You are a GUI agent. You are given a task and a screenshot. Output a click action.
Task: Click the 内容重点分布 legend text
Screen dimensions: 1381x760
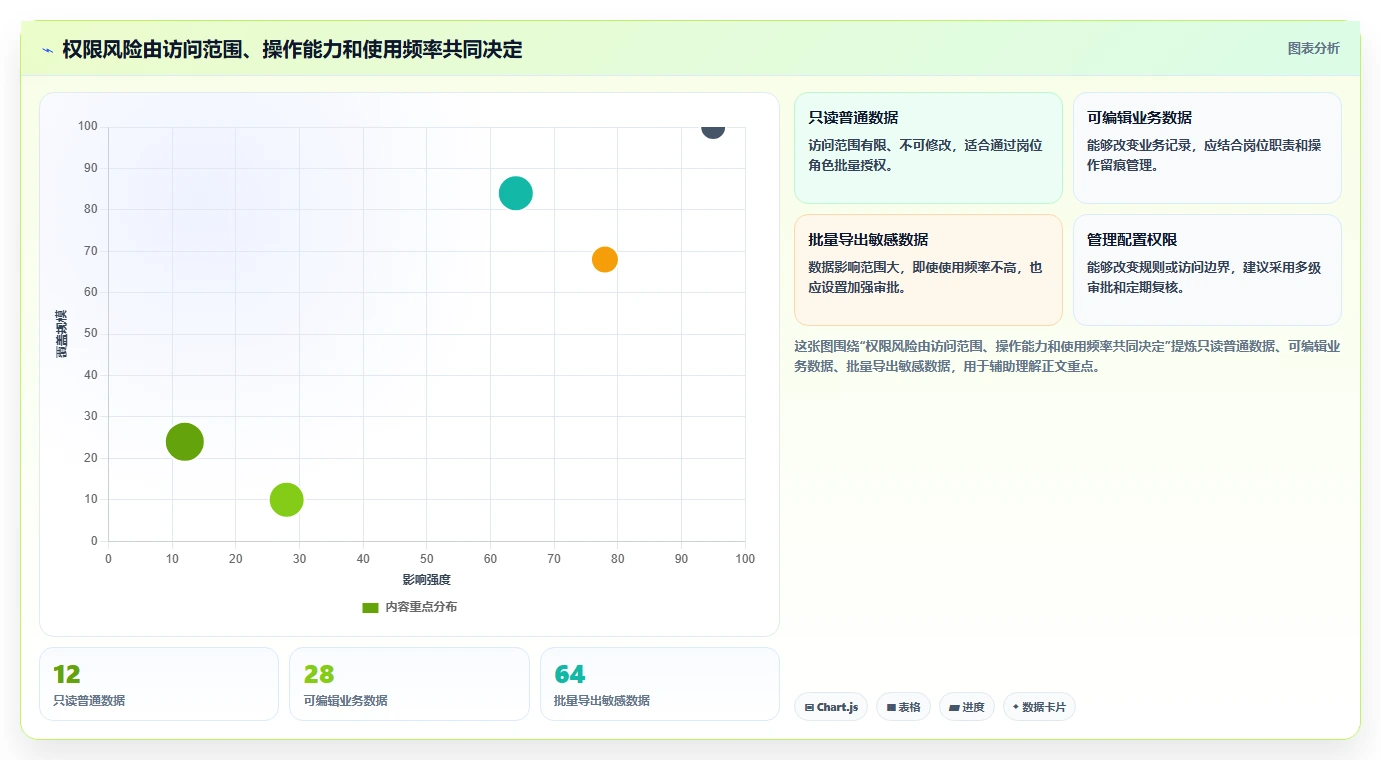tap(421, 607)
